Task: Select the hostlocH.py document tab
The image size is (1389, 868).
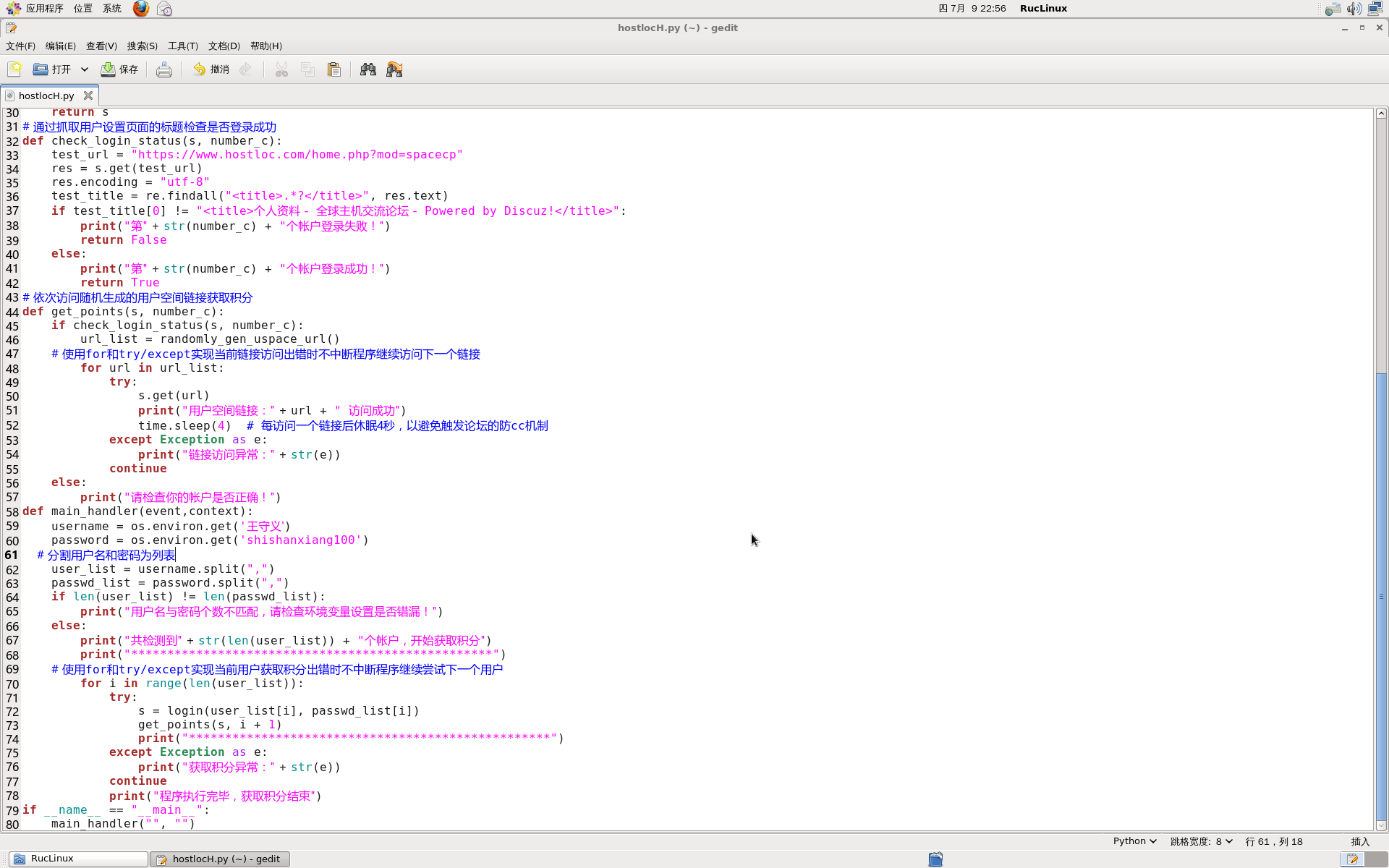Action: pyautogui.click(x=46, y=95)
